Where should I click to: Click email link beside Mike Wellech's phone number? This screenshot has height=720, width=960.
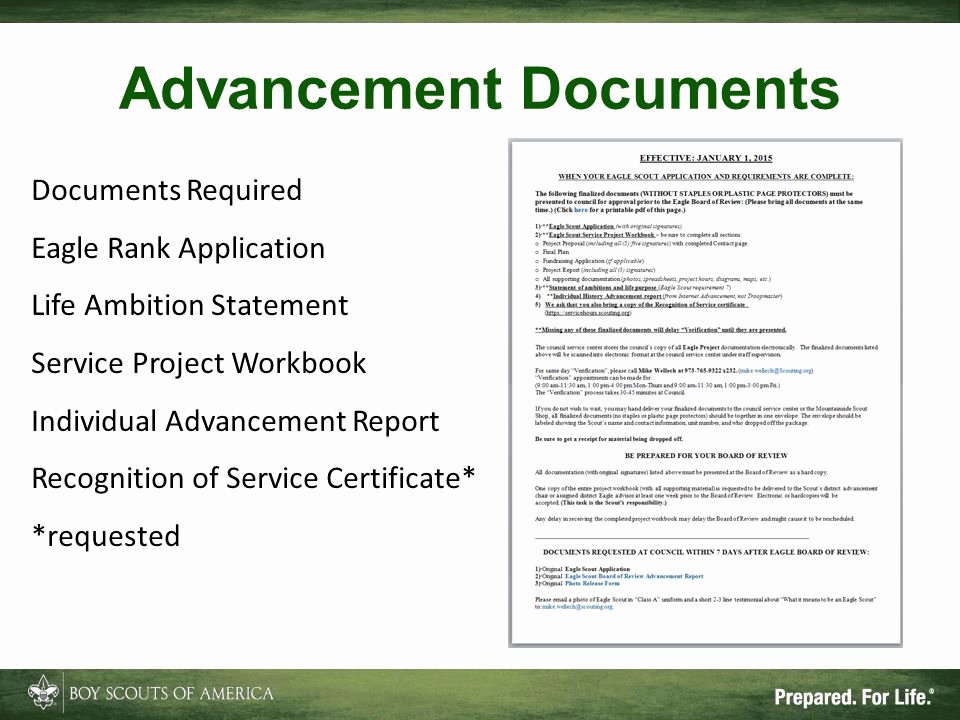[x=776, y=370]
